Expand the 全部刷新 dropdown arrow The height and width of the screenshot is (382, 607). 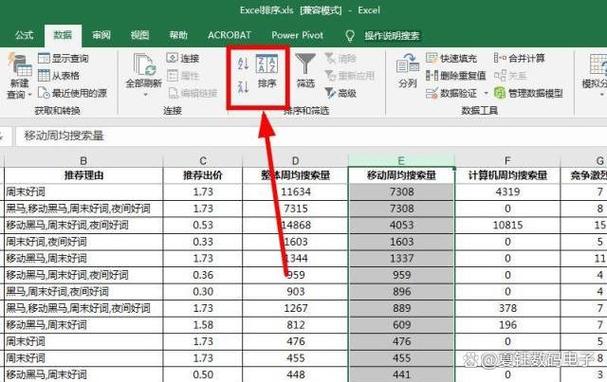coord(145,95)
